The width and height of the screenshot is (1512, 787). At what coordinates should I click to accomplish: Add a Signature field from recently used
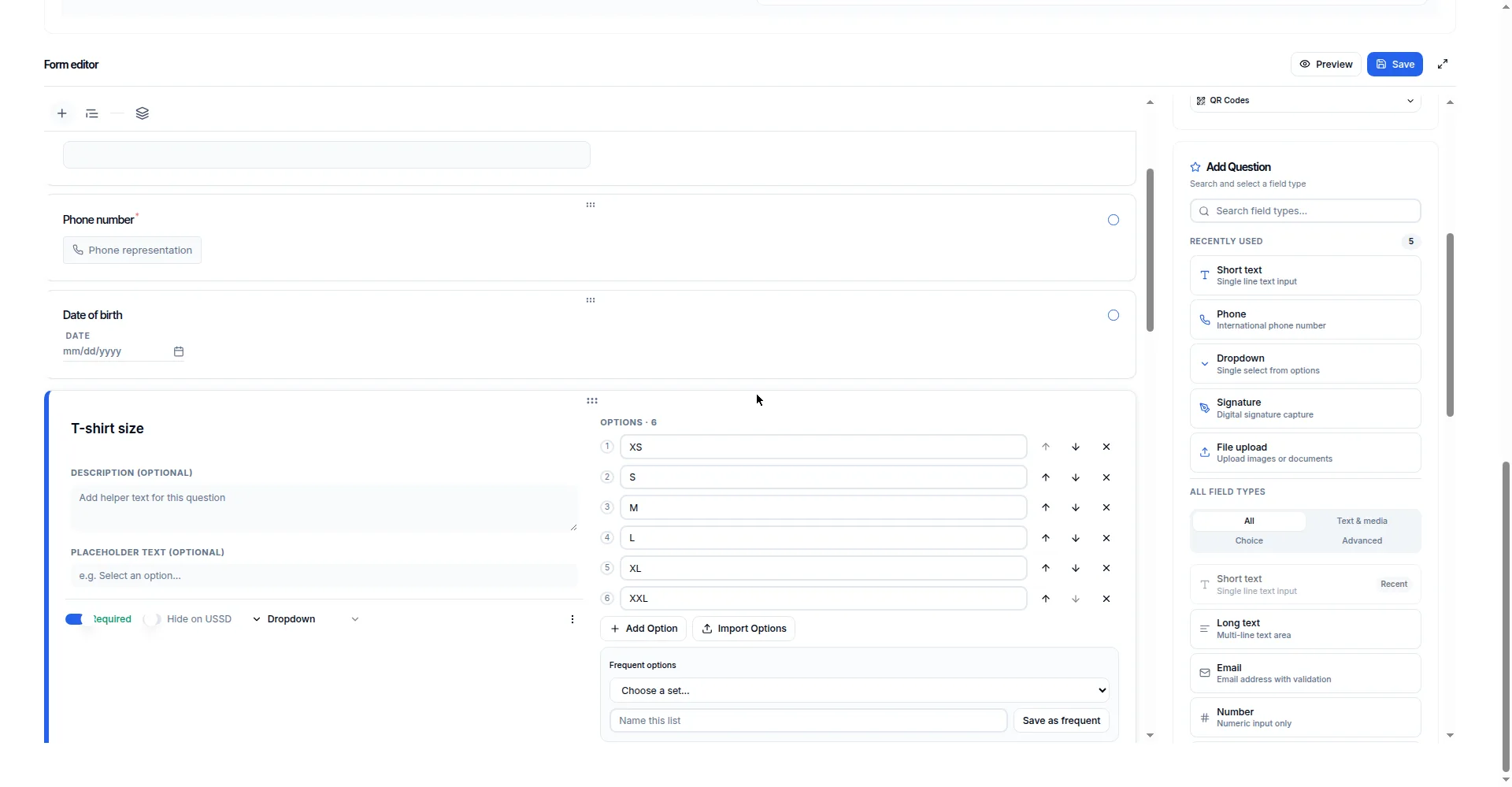[x=1305, y=408]
